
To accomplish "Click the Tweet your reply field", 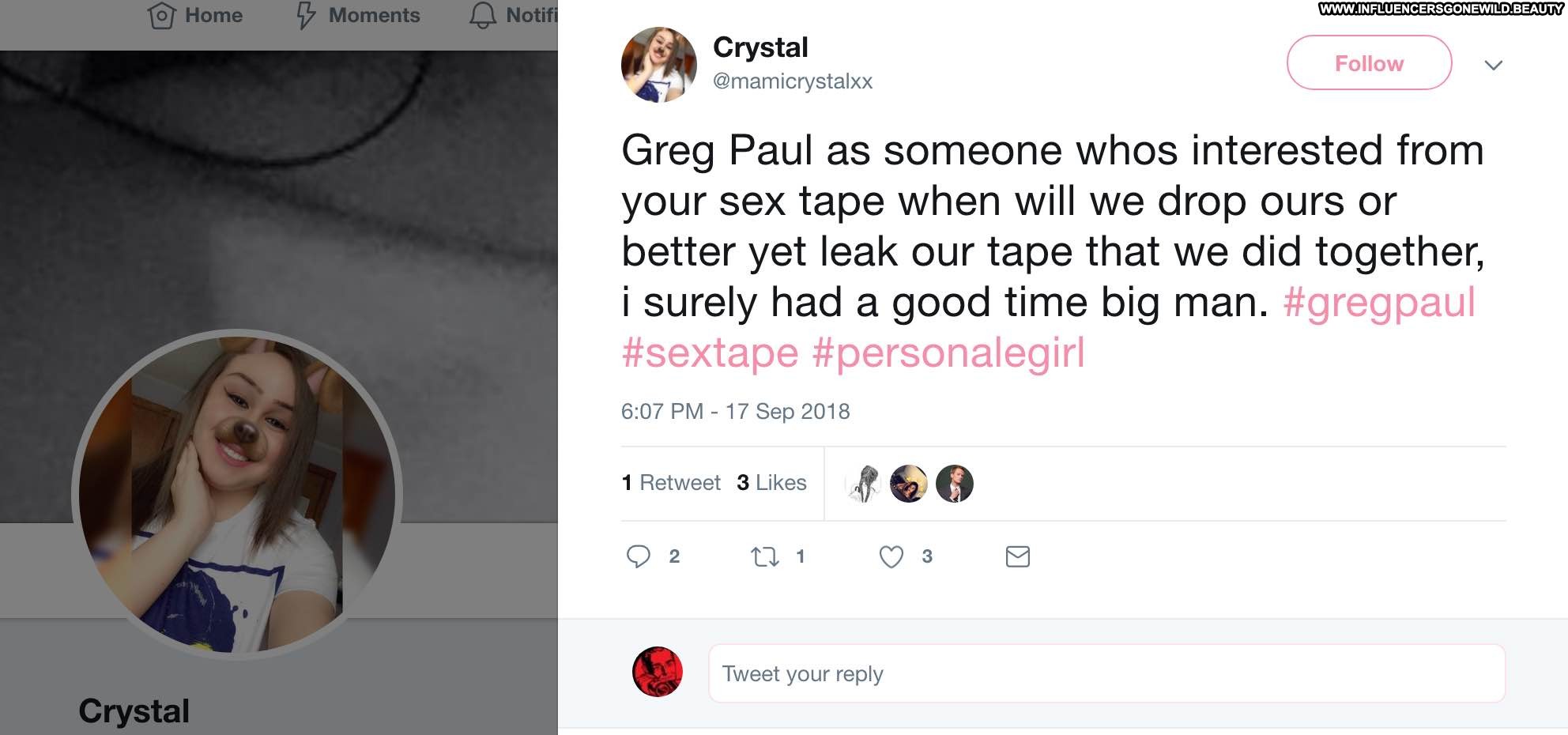I will coord(1106,673).
